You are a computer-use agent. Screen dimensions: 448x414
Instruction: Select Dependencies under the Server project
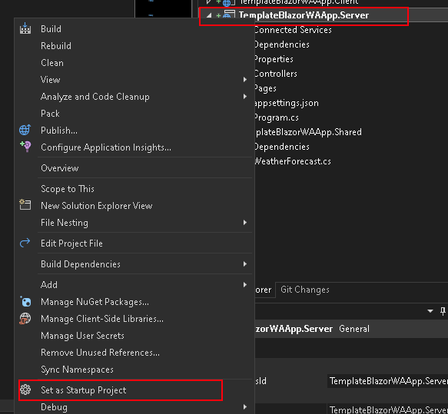pyautogui.click(x=281, y=45)
